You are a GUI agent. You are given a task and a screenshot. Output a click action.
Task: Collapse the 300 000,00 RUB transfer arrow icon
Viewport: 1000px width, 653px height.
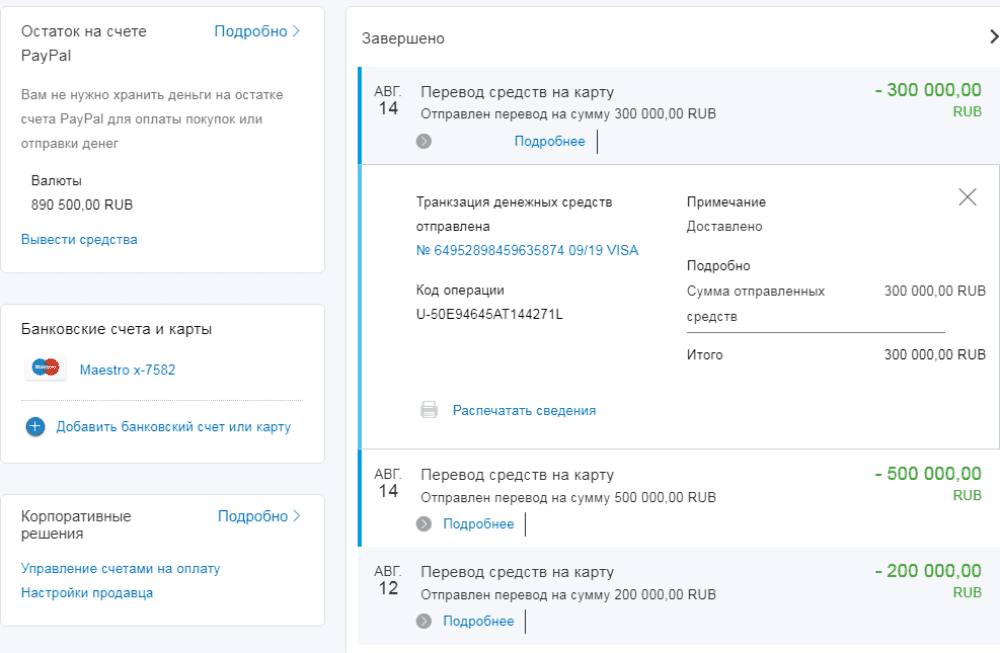point(423,141)
